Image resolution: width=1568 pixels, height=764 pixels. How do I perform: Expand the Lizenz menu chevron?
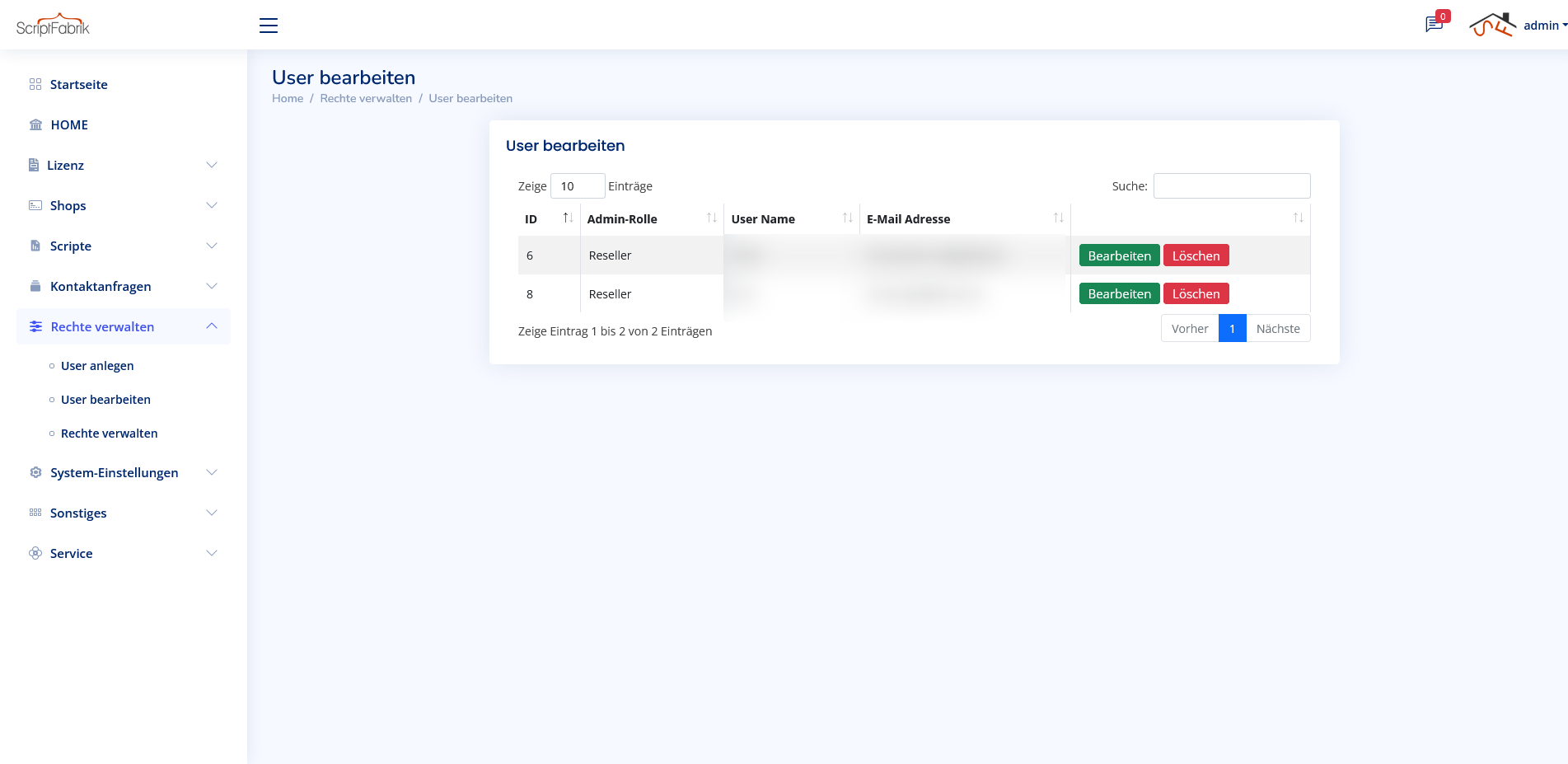pos(212,165)
